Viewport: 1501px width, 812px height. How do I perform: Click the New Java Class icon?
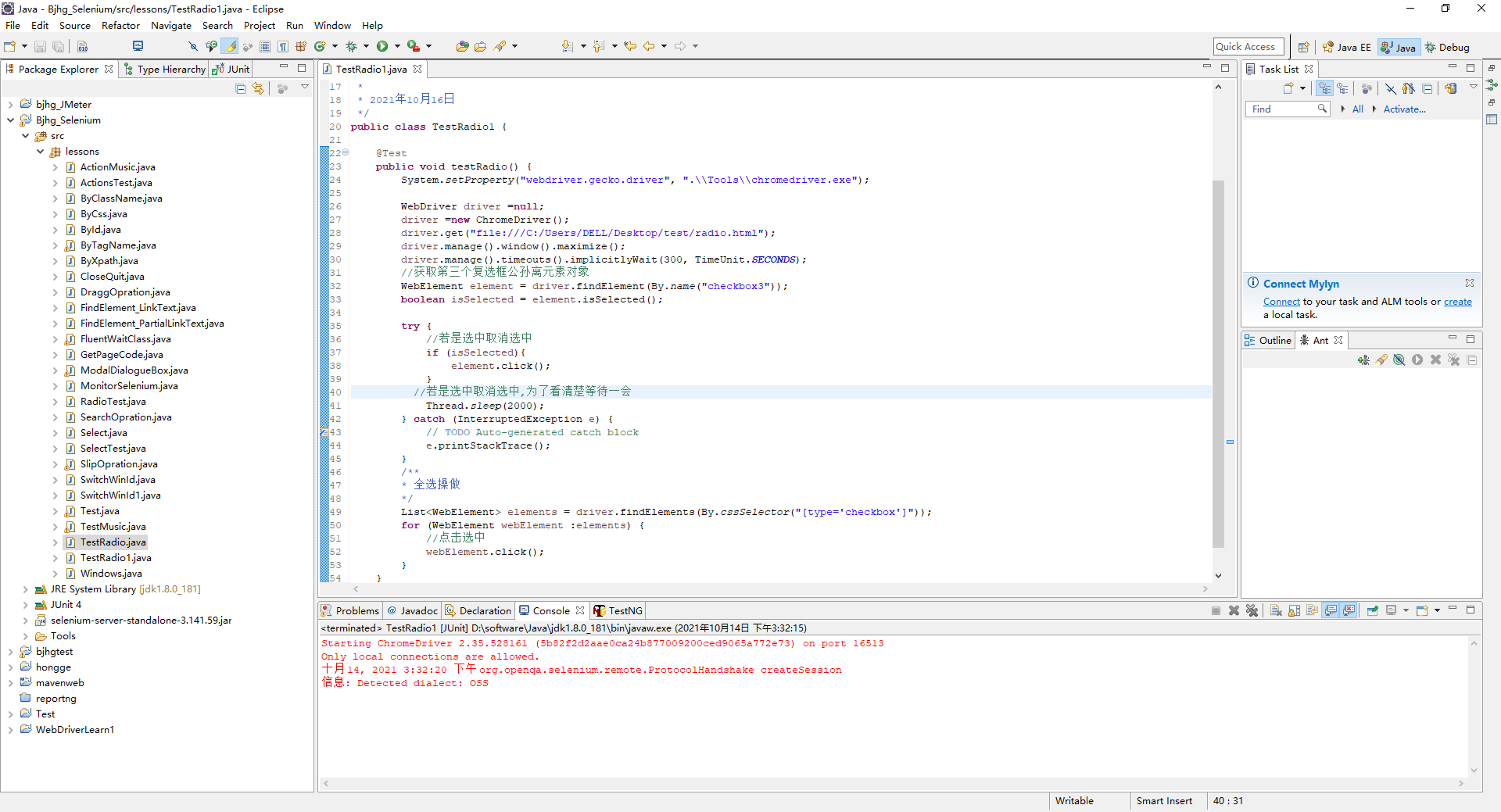pos(320,46)
